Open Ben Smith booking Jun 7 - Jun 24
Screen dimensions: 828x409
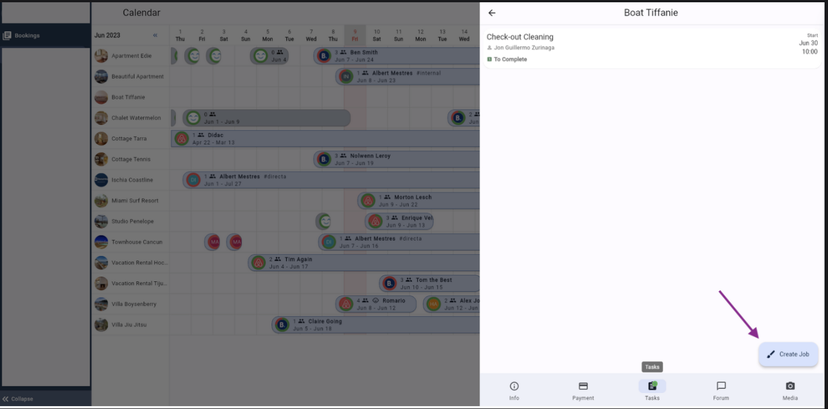point(397,56)
